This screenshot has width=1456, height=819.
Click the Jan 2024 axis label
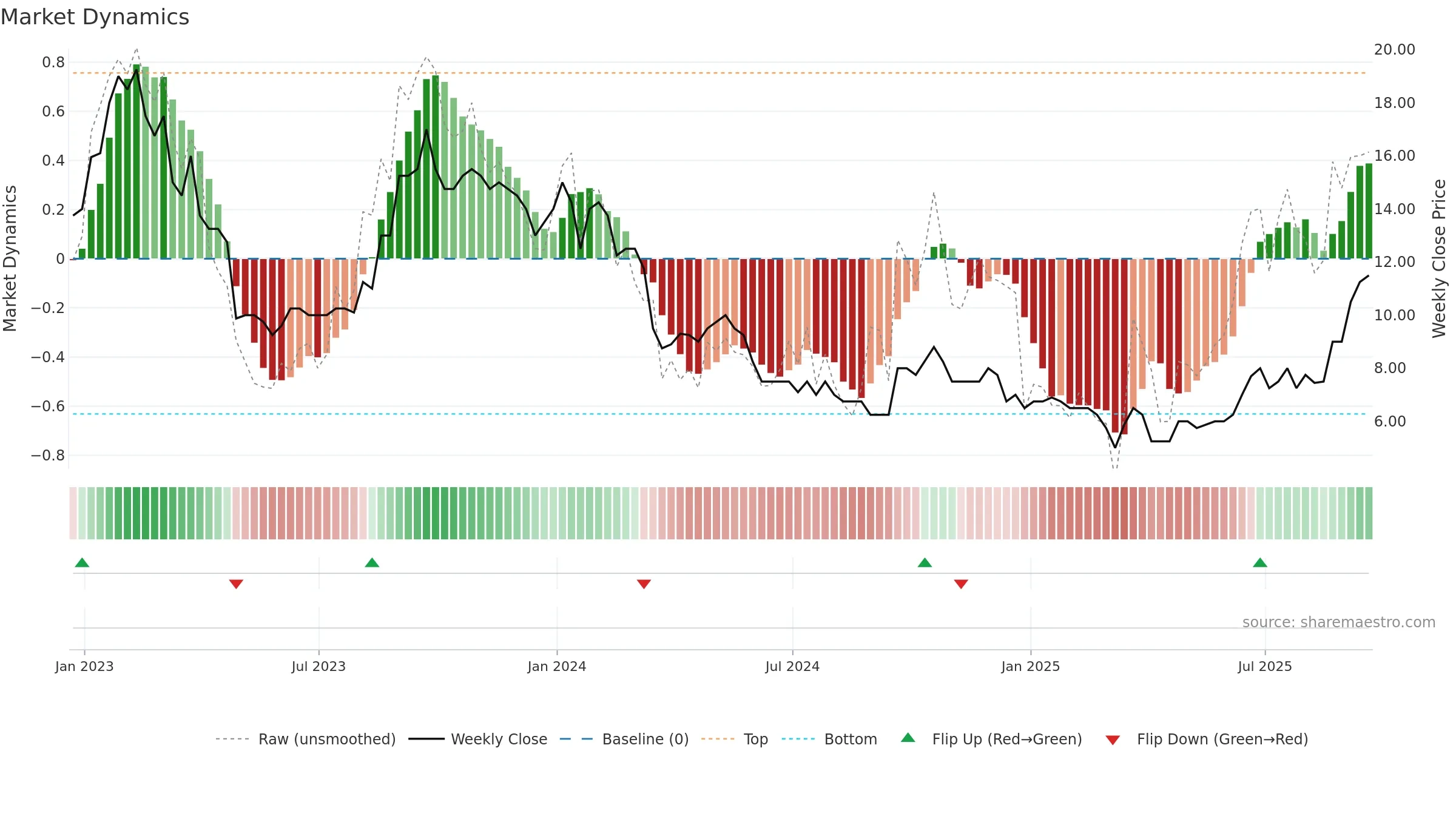(x=557, y=666)
